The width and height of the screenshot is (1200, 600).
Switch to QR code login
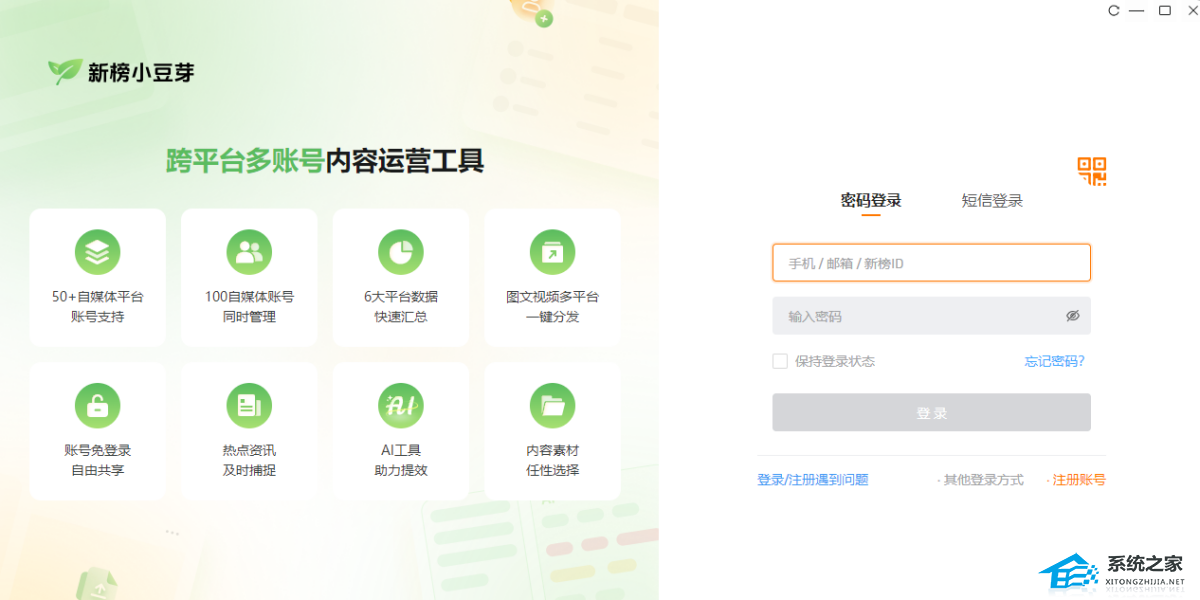(x=1092, y=171)
